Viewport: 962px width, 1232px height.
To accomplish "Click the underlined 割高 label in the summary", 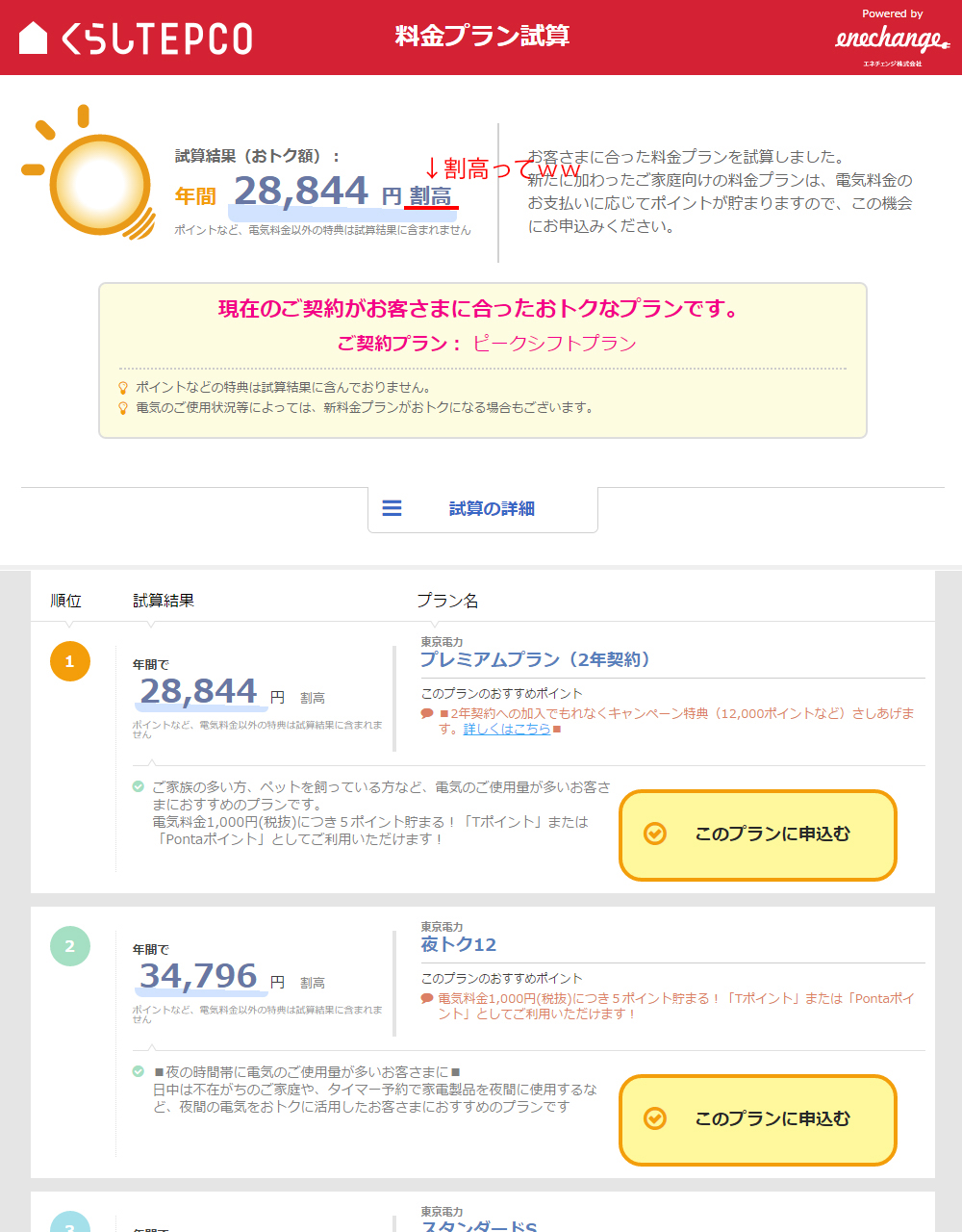I will tap(430, 196).
